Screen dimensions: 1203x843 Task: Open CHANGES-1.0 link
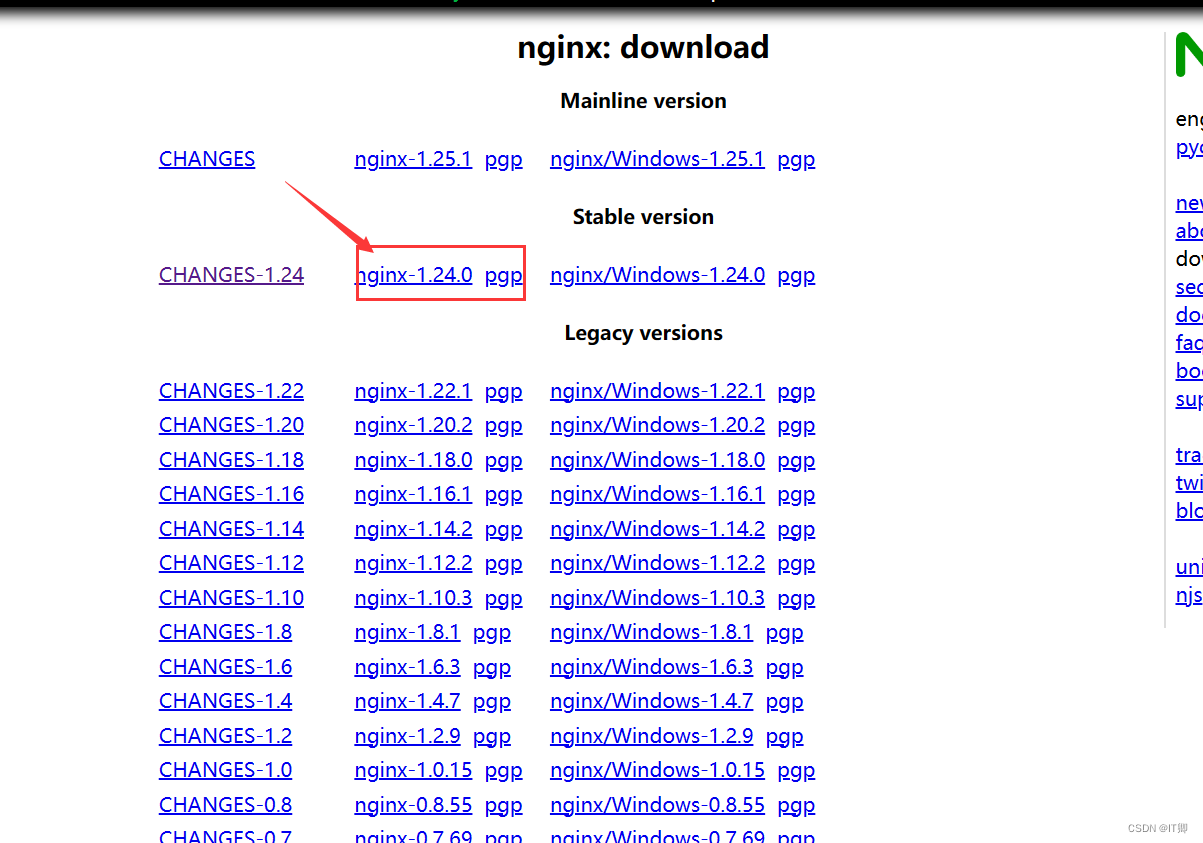[225, 770]
